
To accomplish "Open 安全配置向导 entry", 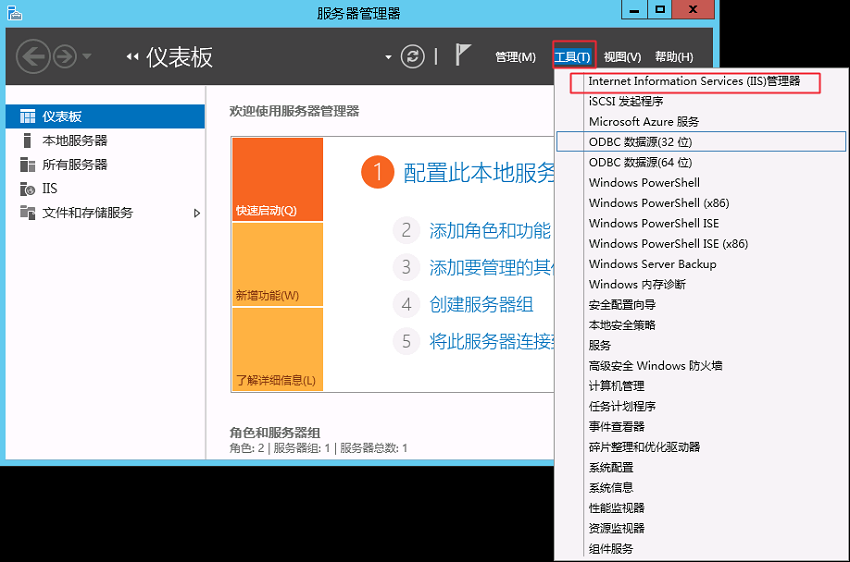I will tap(622, 305).
